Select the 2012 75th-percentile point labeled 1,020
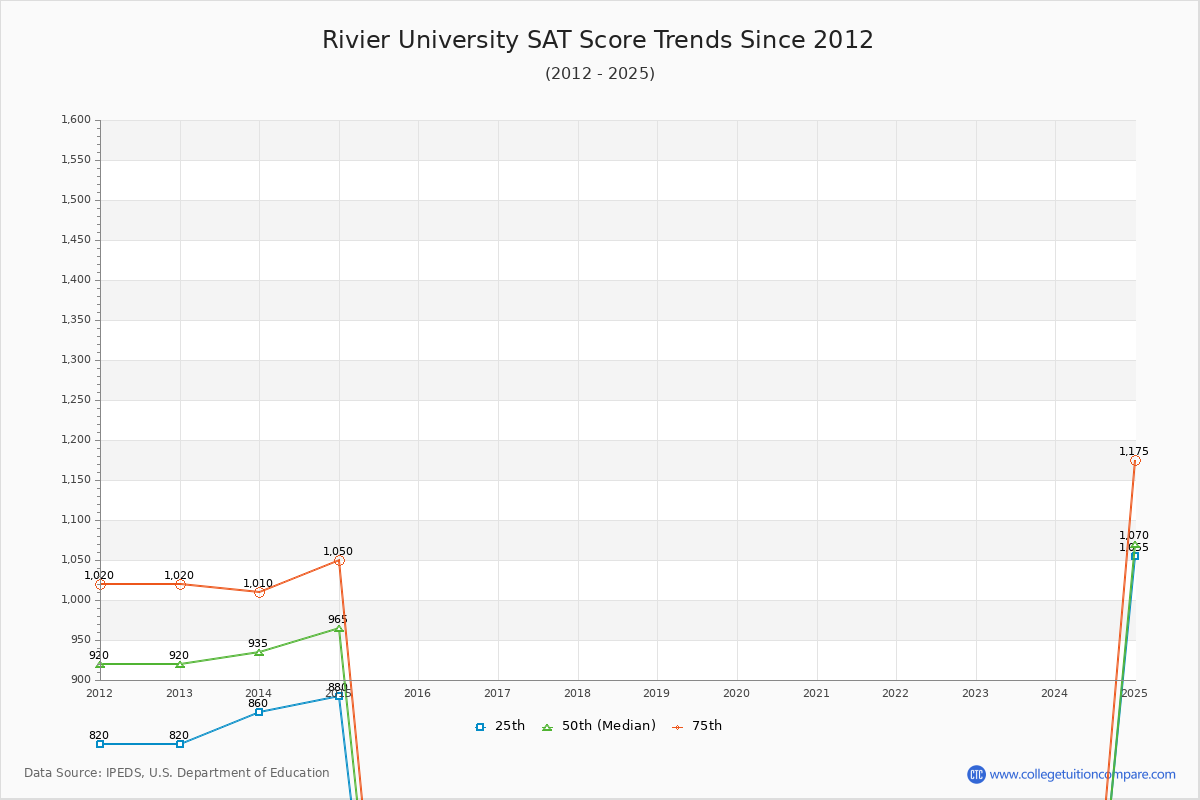Screen dimensions: 1200x800 coord(100,584)
